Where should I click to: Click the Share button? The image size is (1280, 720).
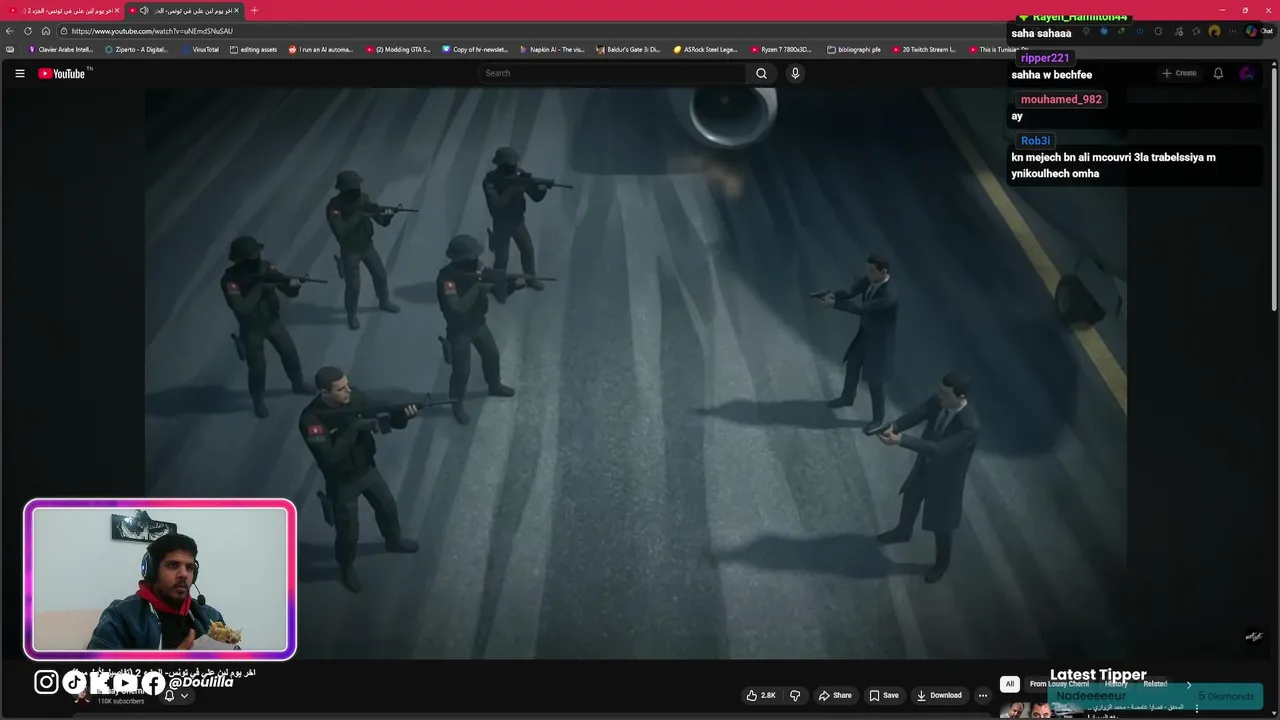pos(835,695)
